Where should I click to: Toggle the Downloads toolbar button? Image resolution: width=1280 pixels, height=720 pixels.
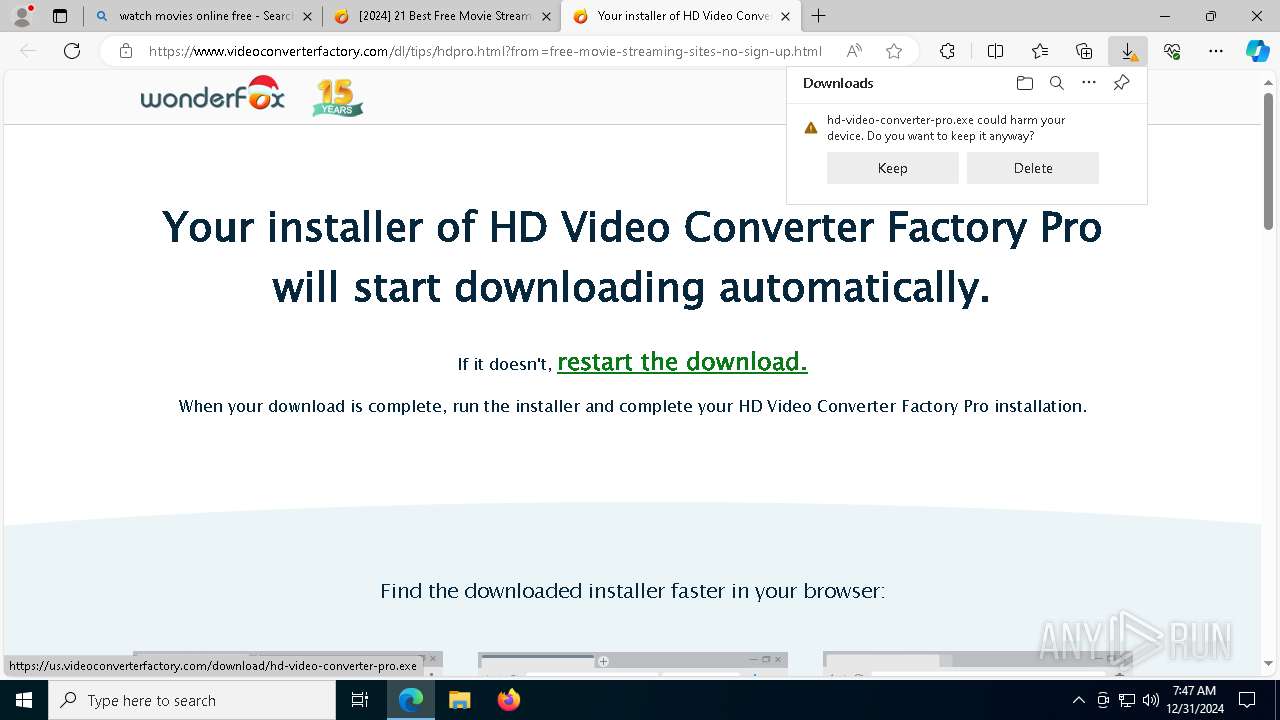(x=1128, y=51)
